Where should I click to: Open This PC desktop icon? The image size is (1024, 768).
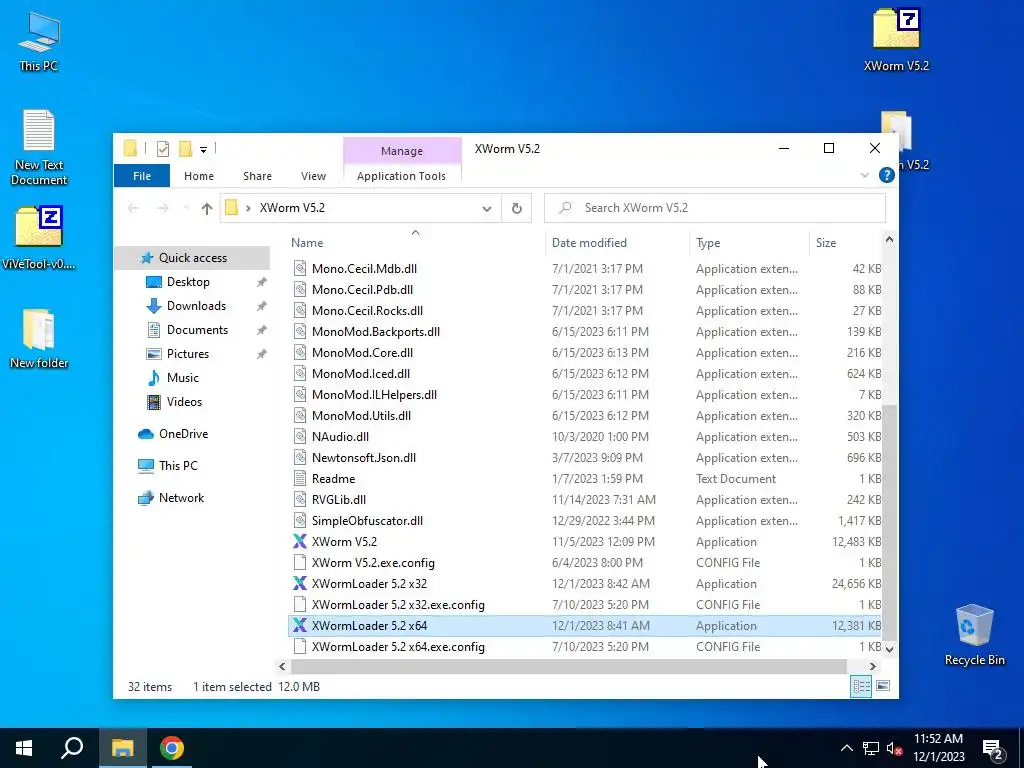(39, 40)
